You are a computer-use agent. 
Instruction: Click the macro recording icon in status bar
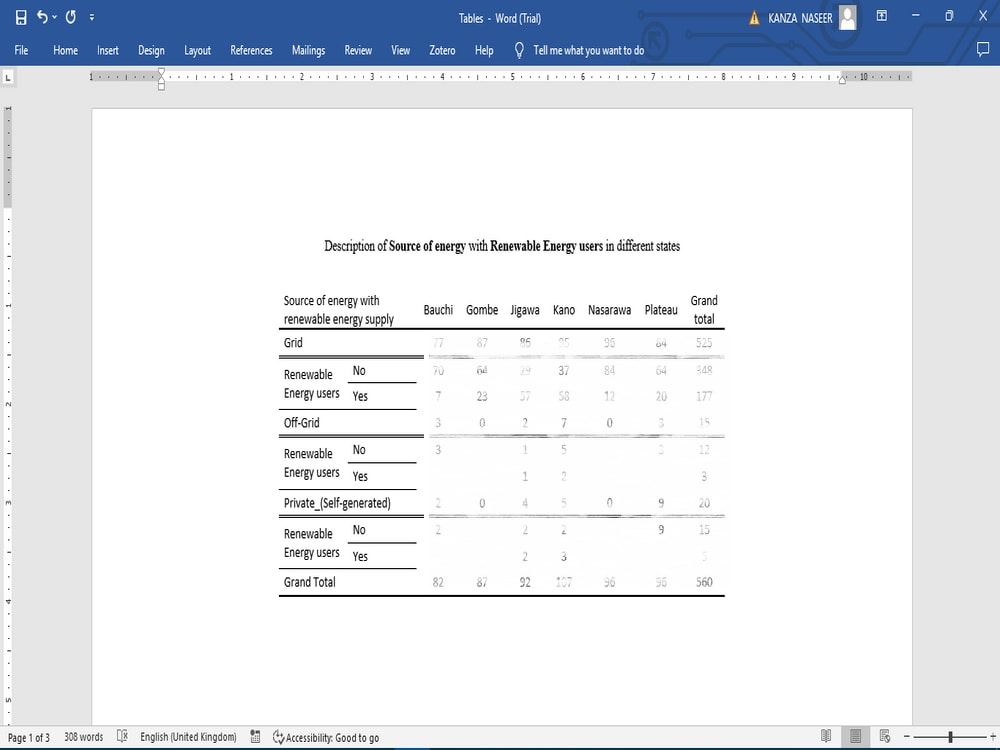pyautogui.click(x=255, y=736)
